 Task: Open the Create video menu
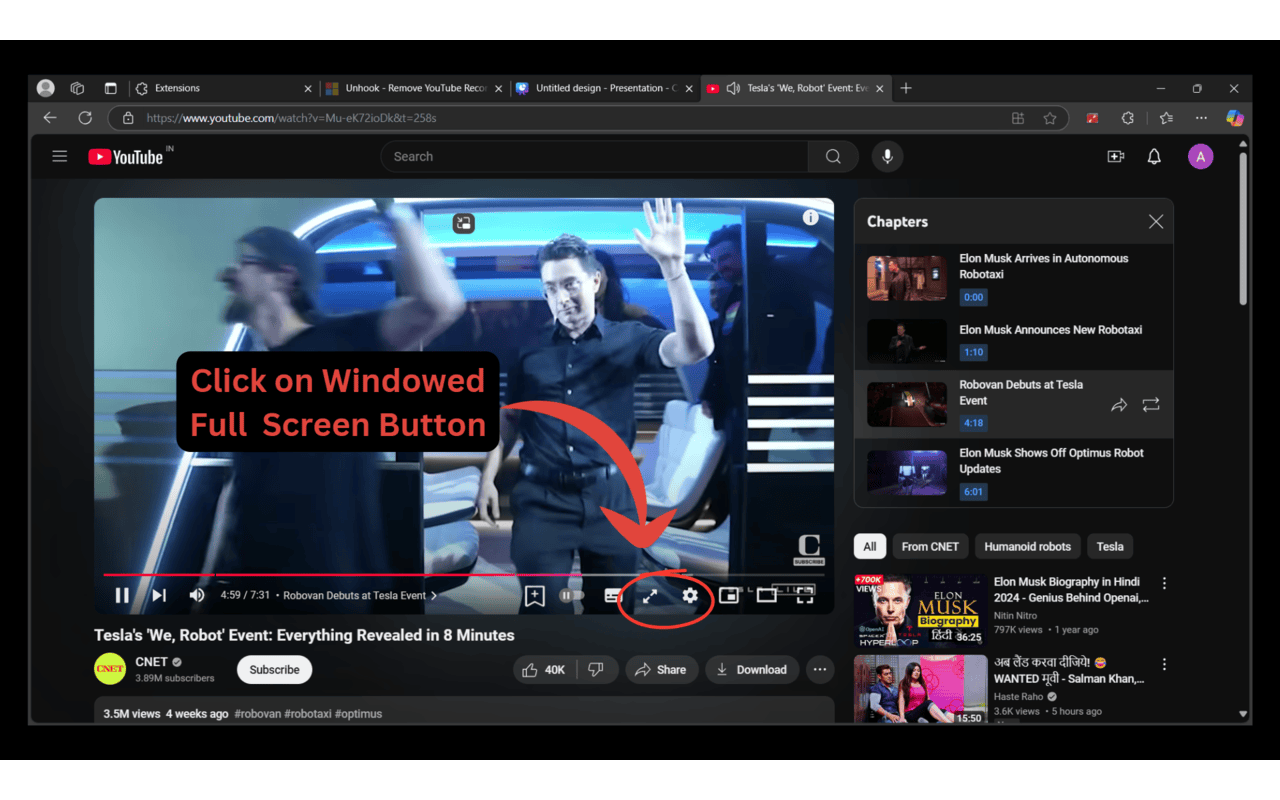point(1116,157)
